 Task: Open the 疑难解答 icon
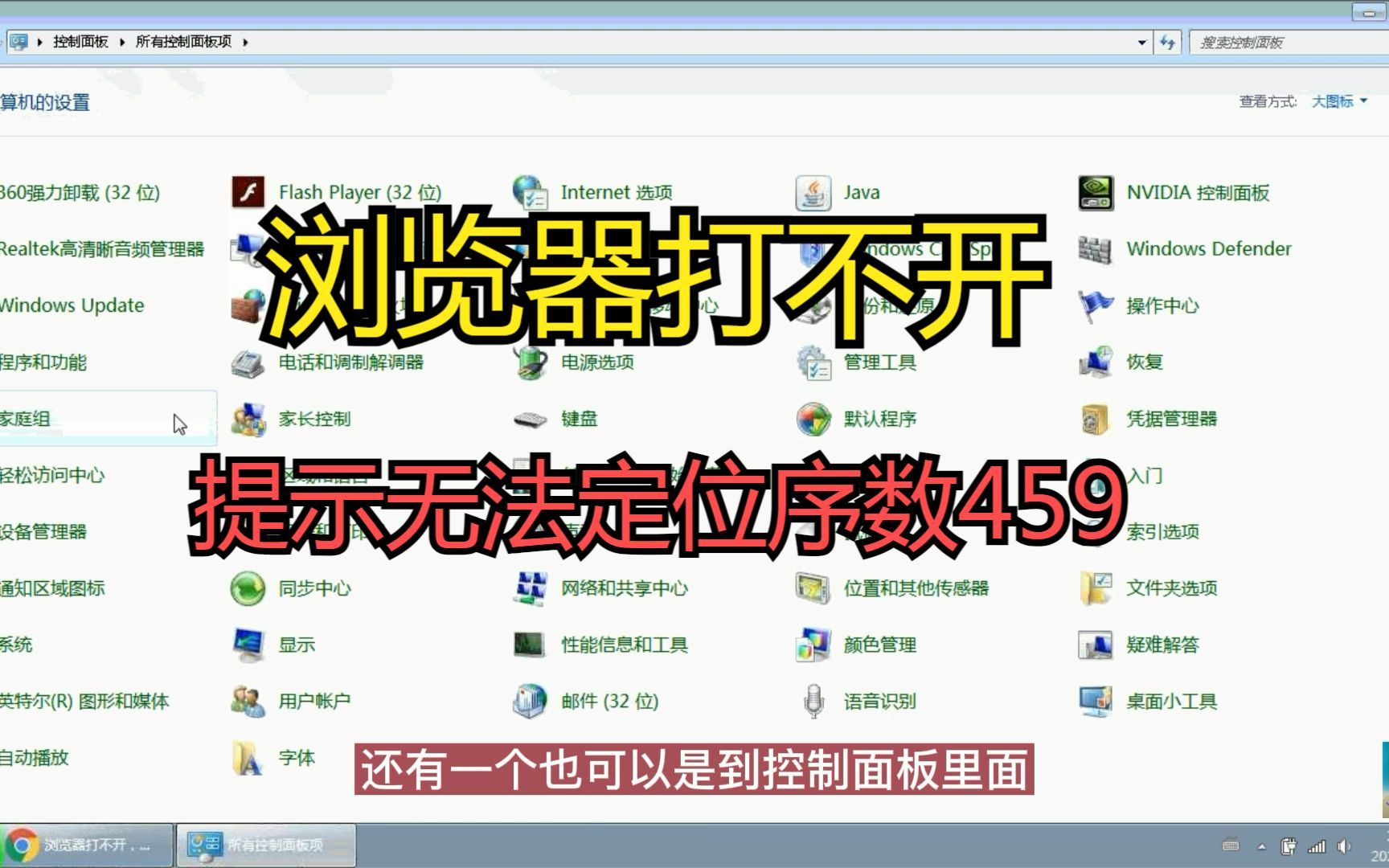tap(1096, 645)
